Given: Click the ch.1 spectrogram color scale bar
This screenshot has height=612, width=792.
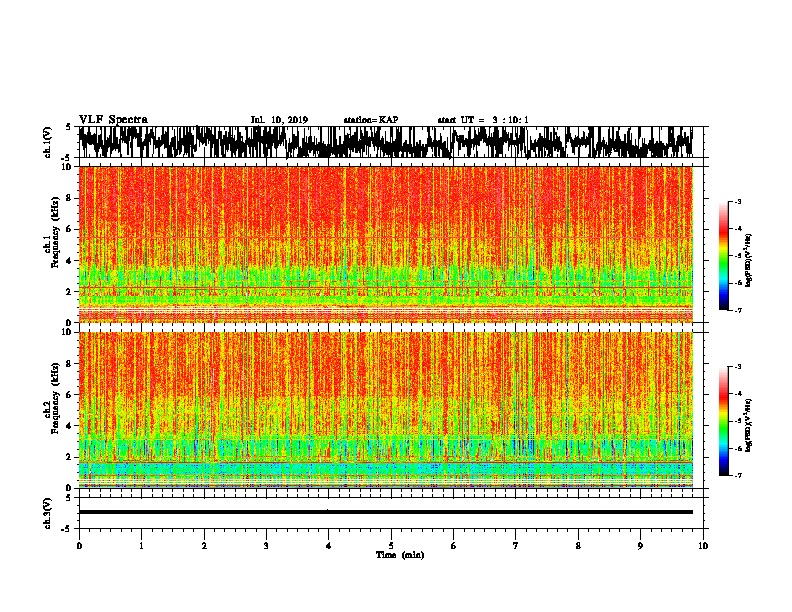Looking at the screenshot, I should 723,256.
